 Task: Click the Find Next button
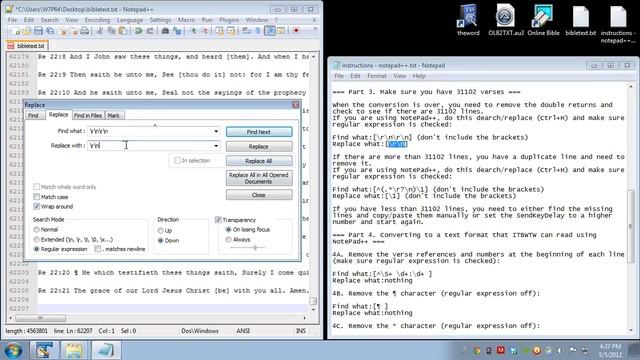259,132
